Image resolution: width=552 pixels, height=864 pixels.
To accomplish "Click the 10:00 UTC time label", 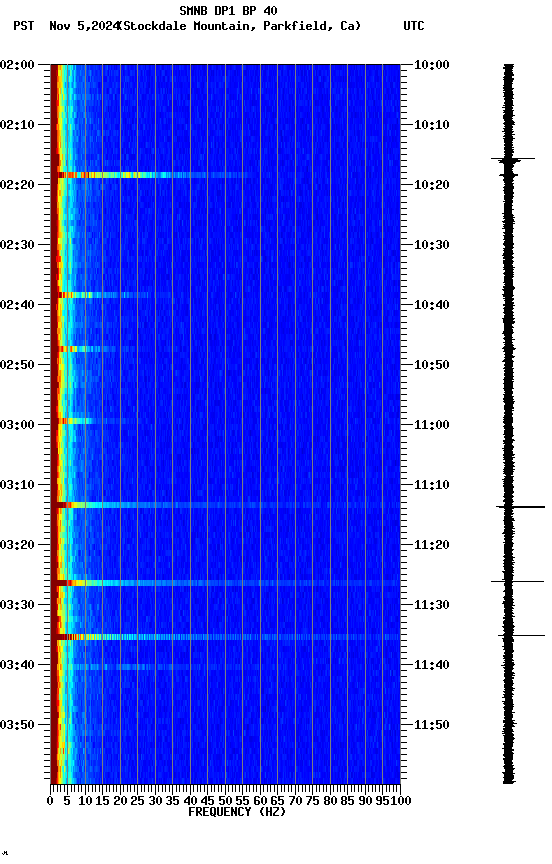I will pyautogui.click(x=432, y=65).
